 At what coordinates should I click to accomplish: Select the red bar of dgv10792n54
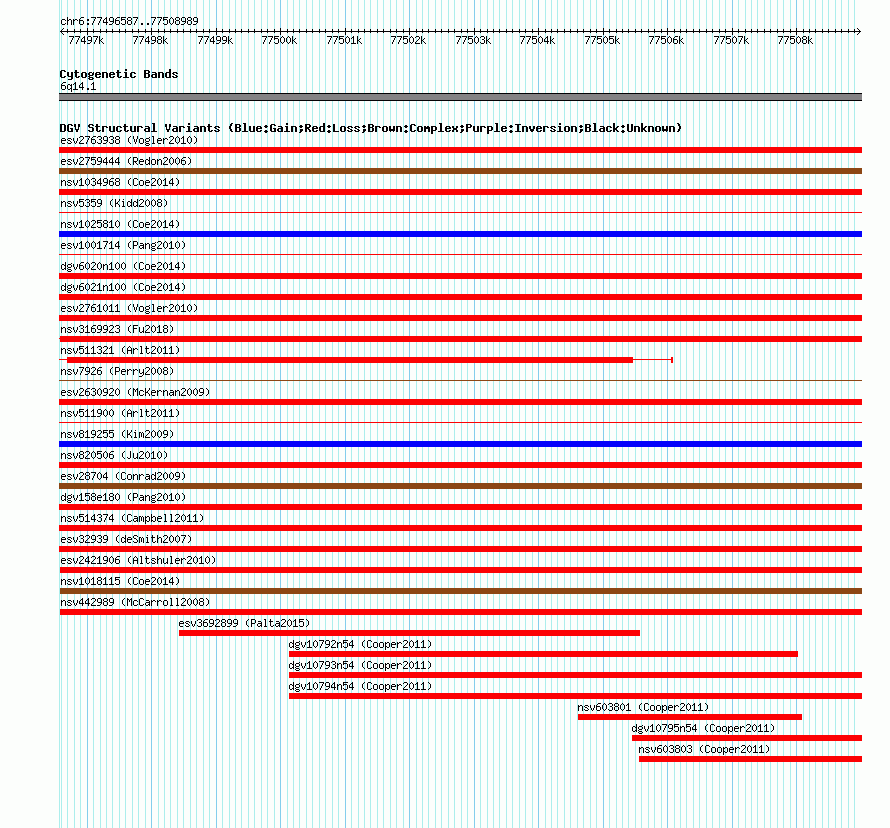click(x=543, y=654)
